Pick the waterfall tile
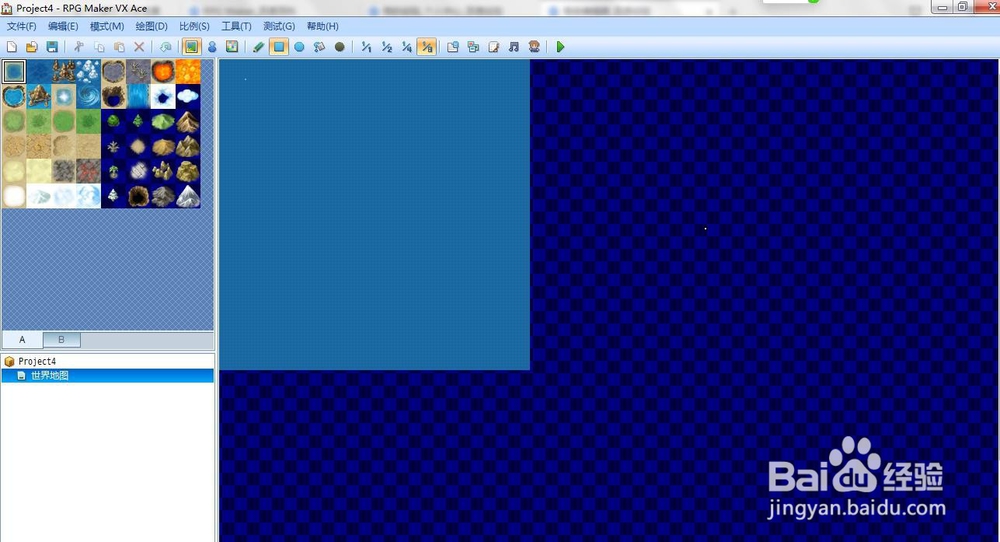 [x=138, y=96]
